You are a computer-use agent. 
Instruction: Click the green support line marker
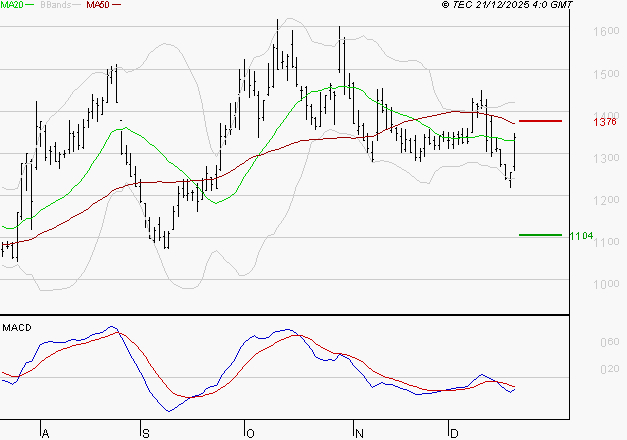(x=540, y=235)
